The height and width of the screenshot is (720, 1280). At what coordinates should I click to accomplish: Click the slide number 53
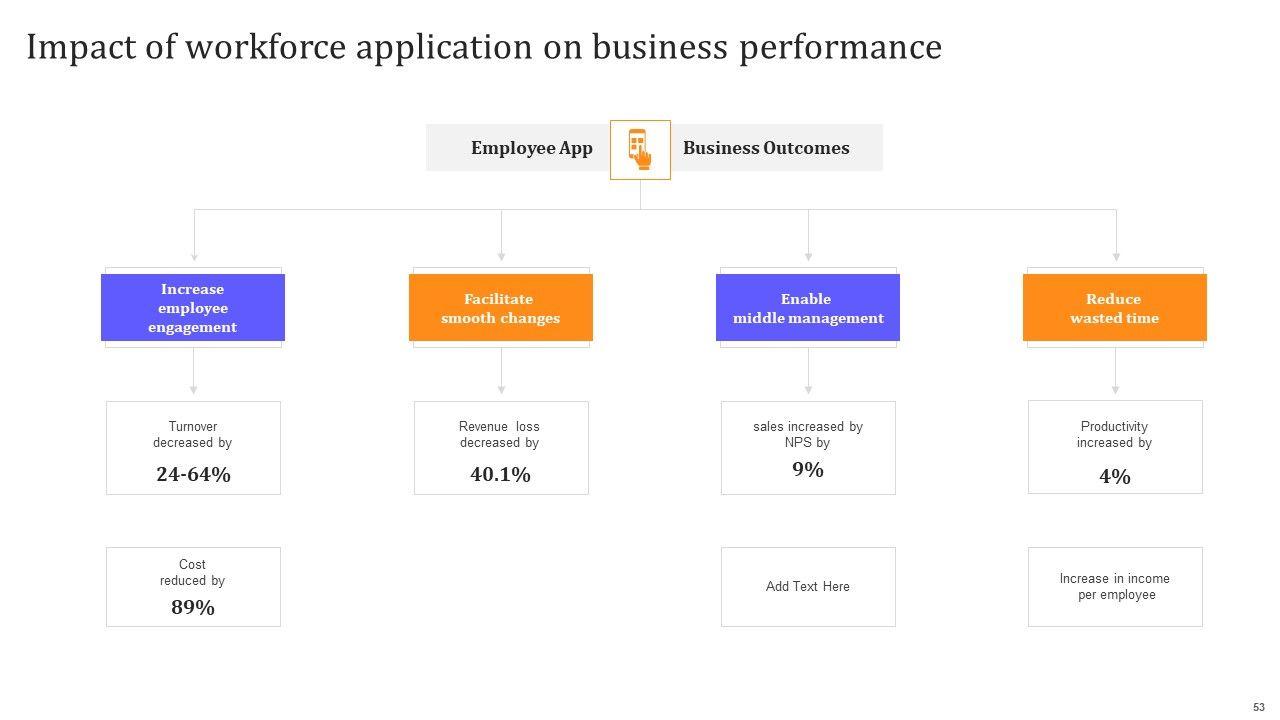click(1259, 707)
